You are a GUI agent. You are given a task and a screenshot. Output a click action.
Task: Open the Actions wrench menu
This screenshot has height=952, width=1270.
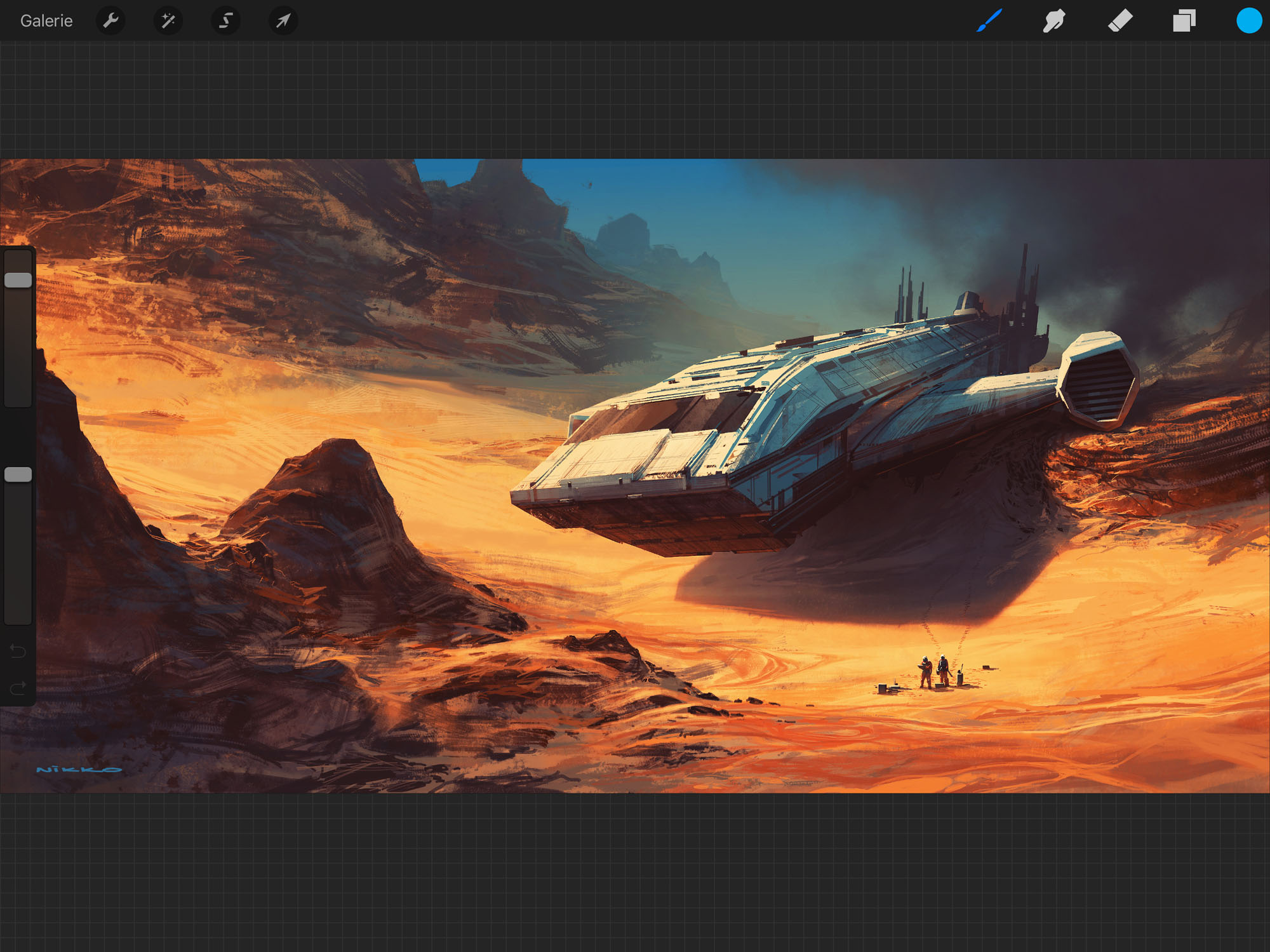coord(110,21)
